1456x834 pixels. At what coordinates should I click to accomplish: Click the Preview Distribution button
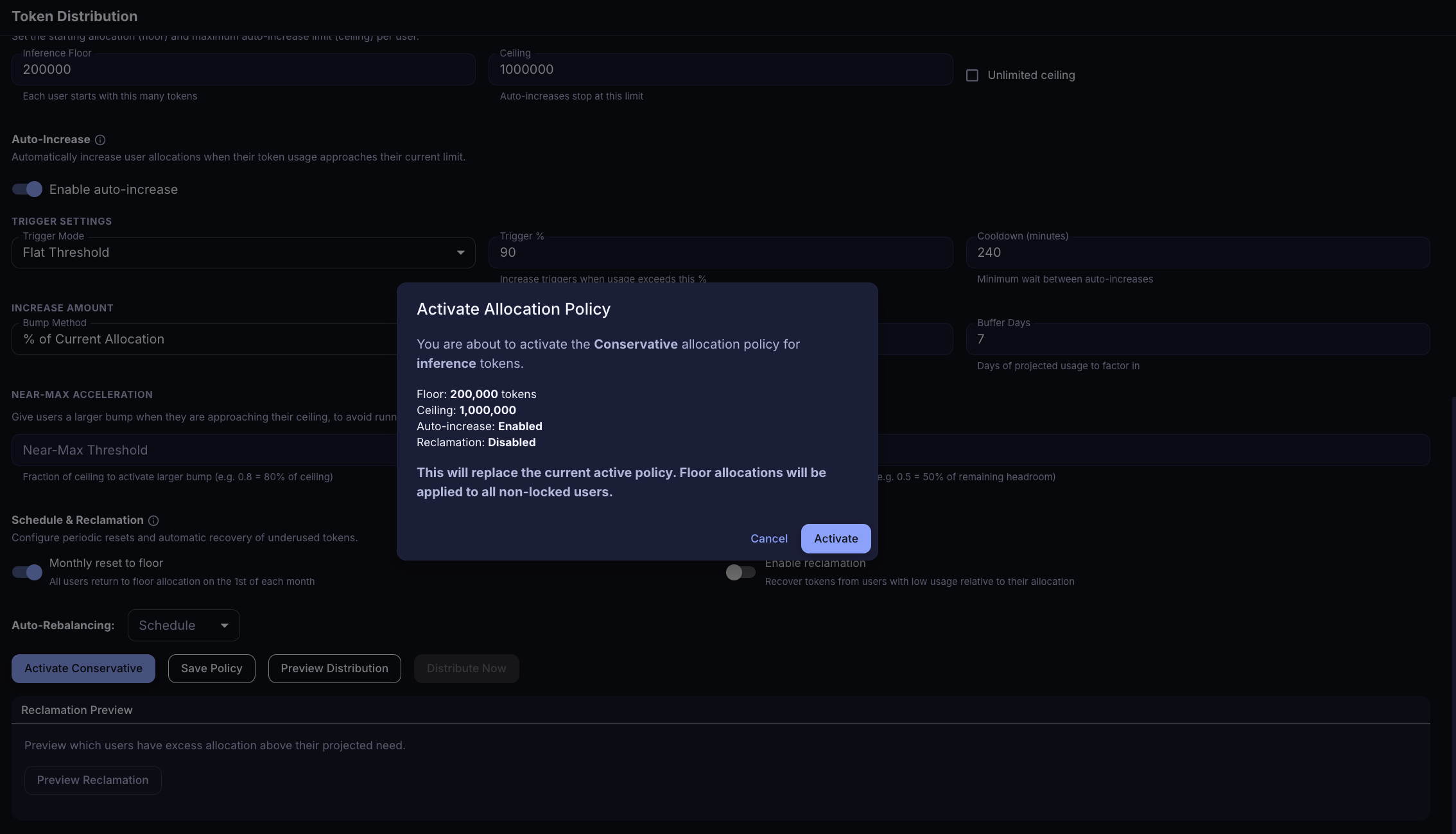click(334, 668)
